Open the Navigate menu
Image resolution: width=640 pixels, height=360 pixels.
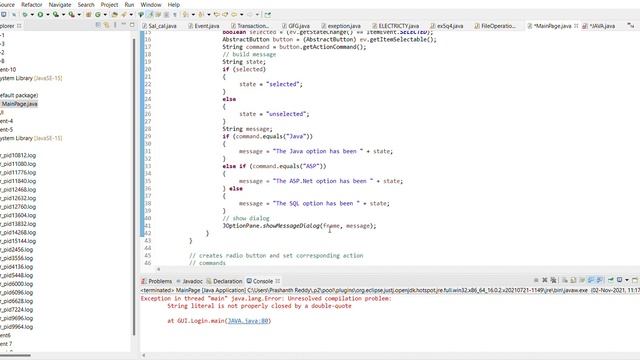point(60,4)
